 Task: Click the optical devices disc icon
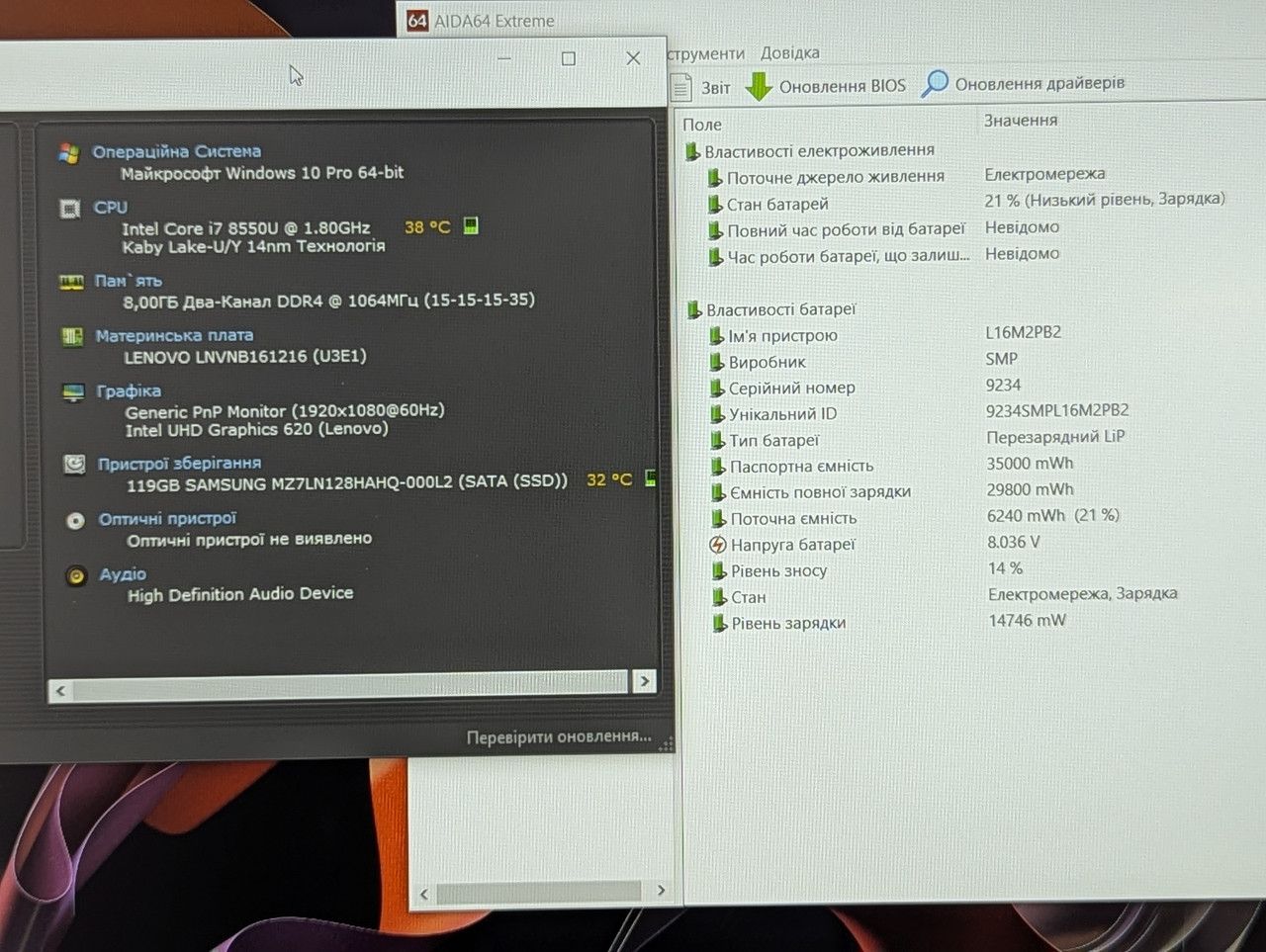click(x=75, y=520)
